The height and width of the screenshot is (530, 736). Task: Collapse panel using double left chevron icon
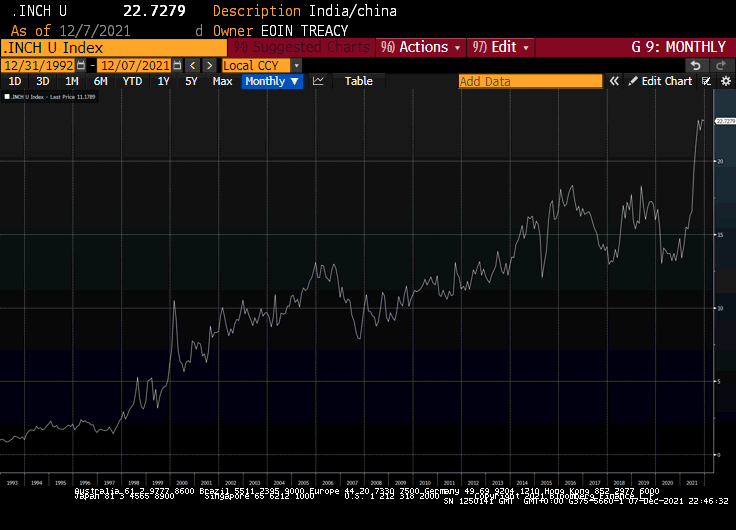point(614,81)
